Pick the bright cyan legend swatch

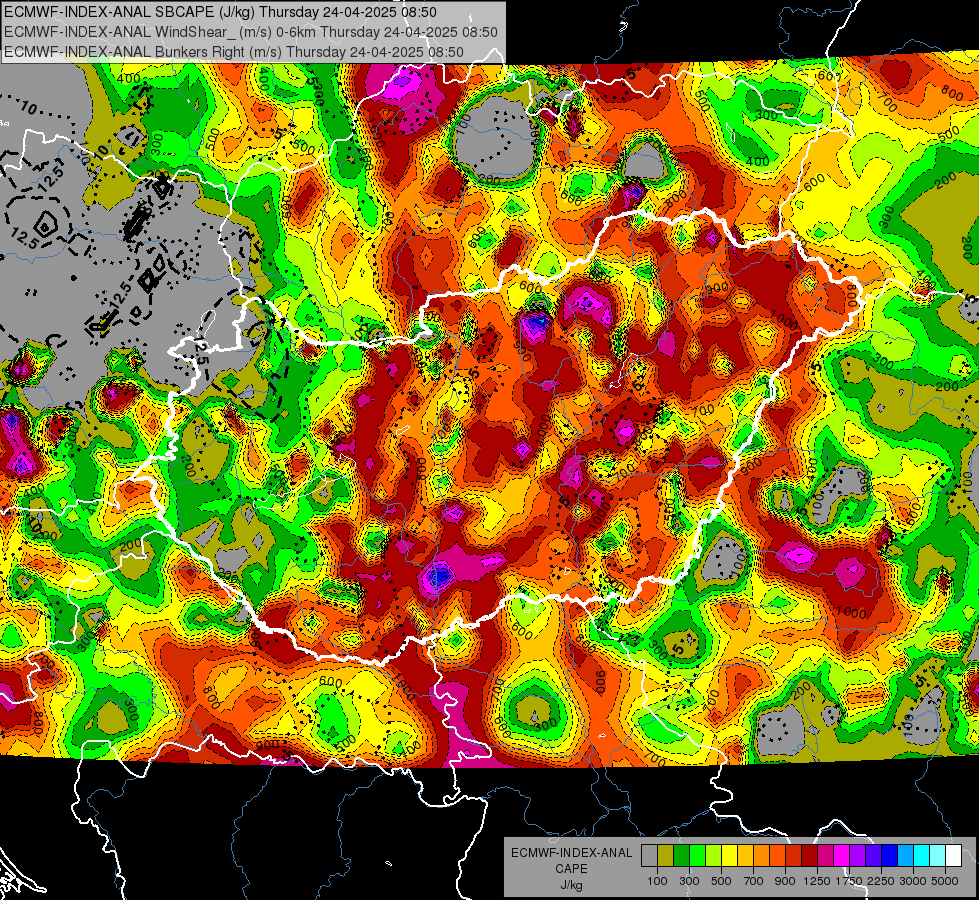(922, 855)
